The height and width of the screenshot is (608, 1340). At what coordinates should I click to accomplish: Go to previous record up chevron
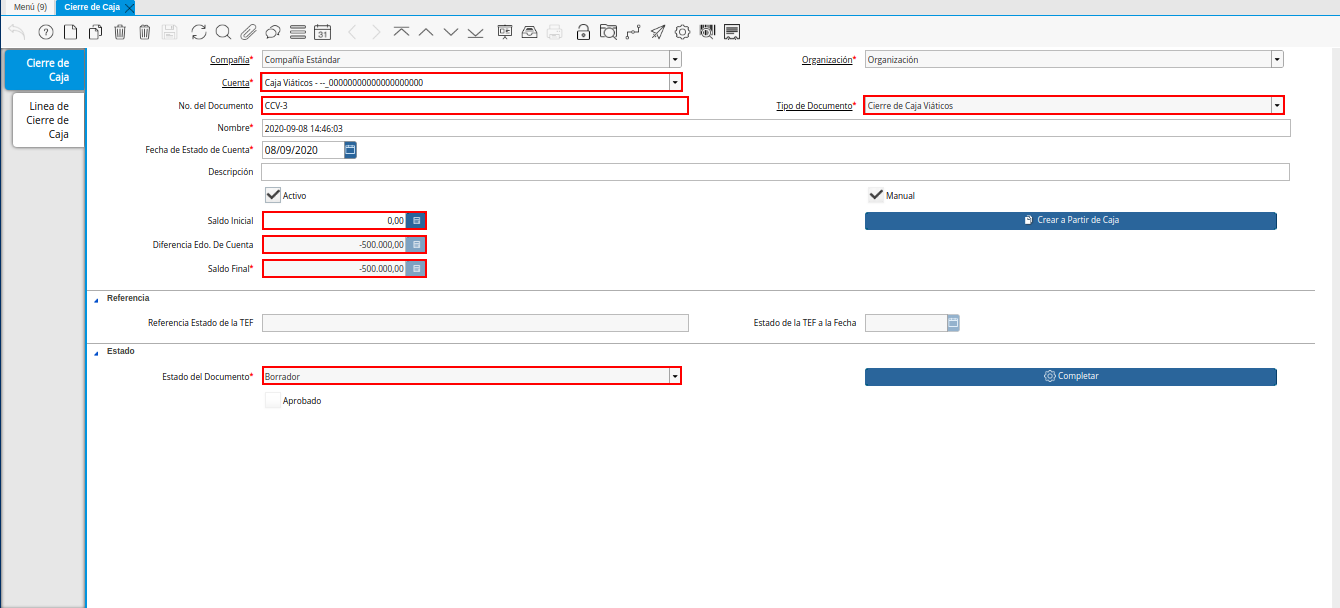(426, 32)
